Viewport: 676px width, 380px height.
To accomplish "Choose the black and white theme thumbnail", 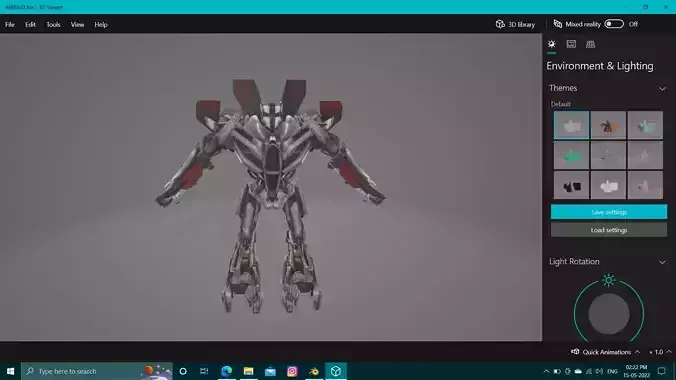I will point(571,185).
